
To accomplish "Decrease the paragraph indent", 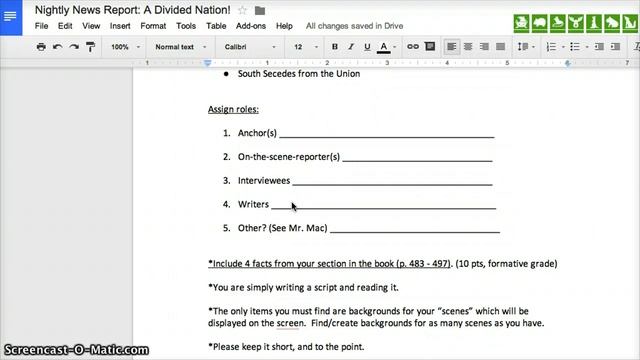I will pyautogui.click(x=599, y=47).
